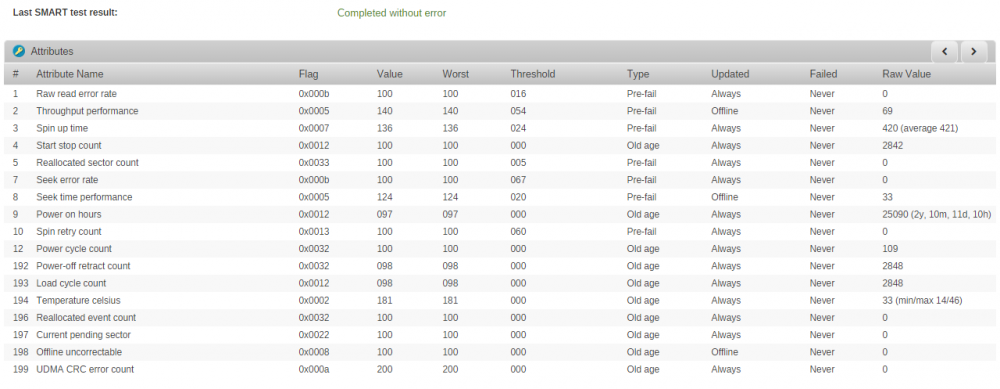Click the 'Last SMART test result:' label
Image resolution: width=1000 pixels, height=389 pixels.
[x=65, y=12]
